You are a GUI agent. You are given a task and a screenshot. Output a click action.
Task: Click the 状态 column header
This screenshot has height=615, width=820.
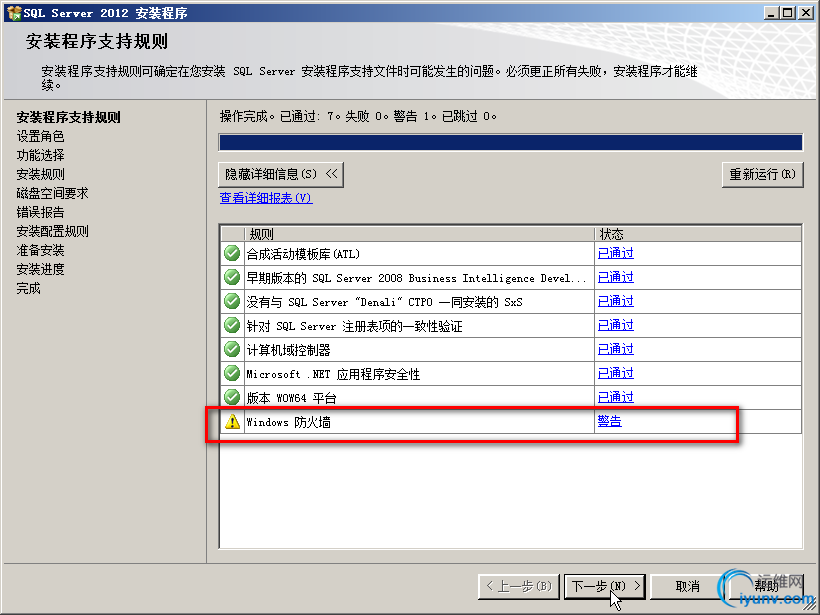click(698, 234)
